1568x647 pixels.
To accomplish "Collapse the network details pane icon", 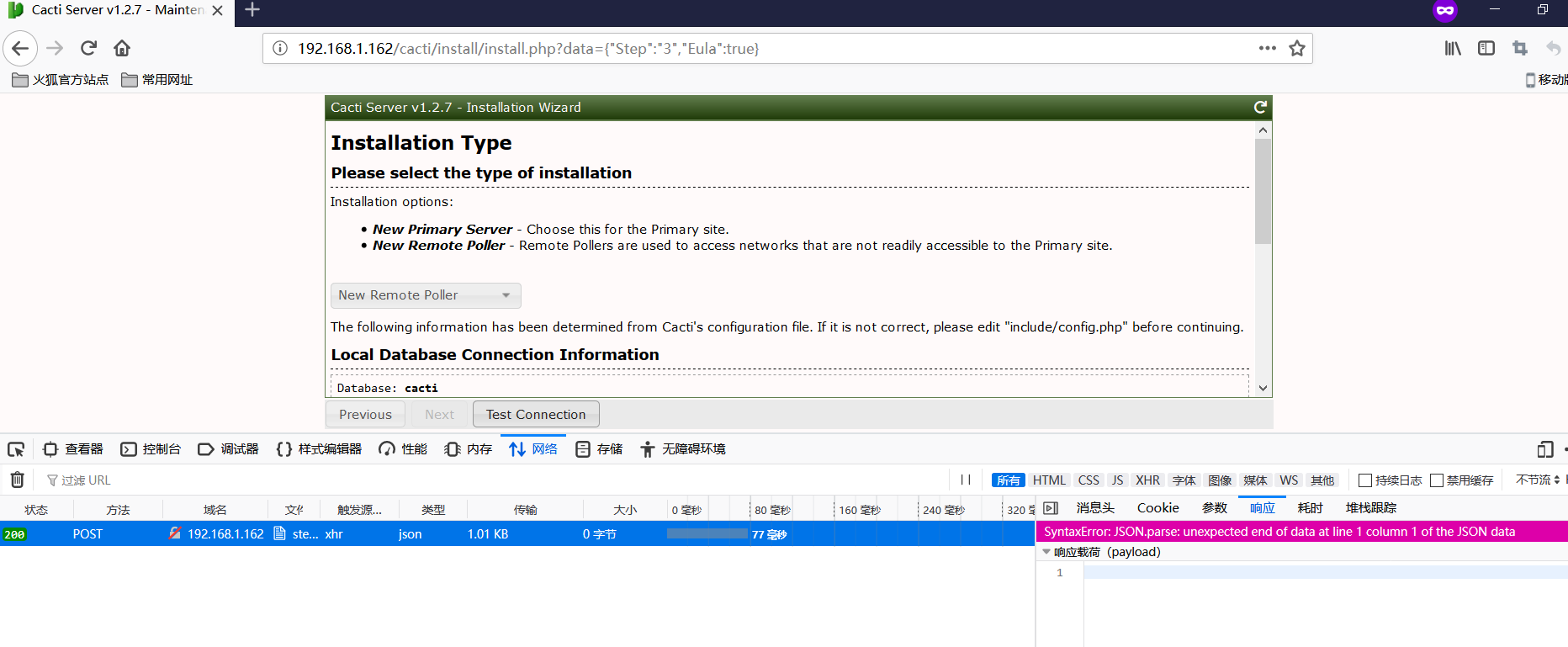I will coord(1051,508).
